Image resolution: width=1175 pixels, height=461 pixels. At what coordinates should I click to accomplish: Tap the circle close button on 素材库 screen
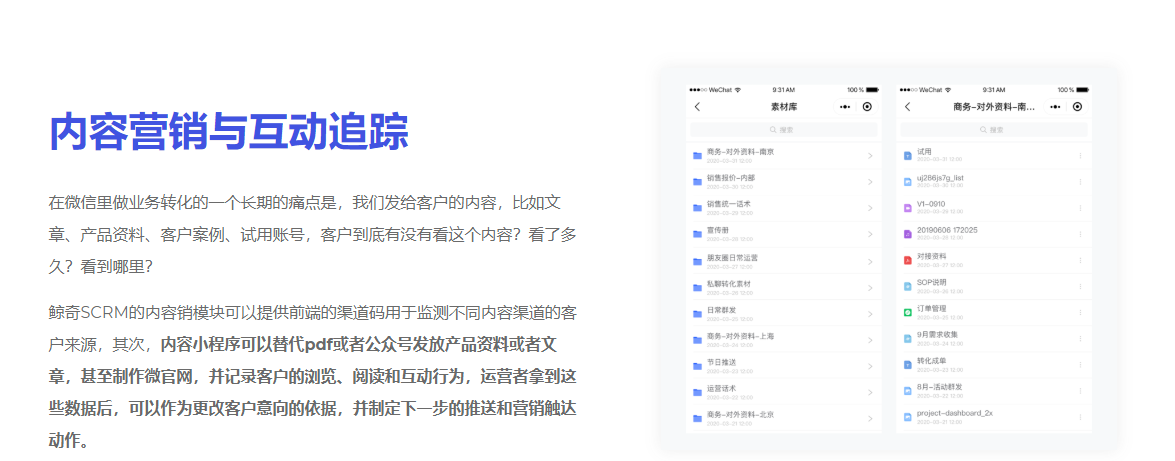(x=867, y=107)
